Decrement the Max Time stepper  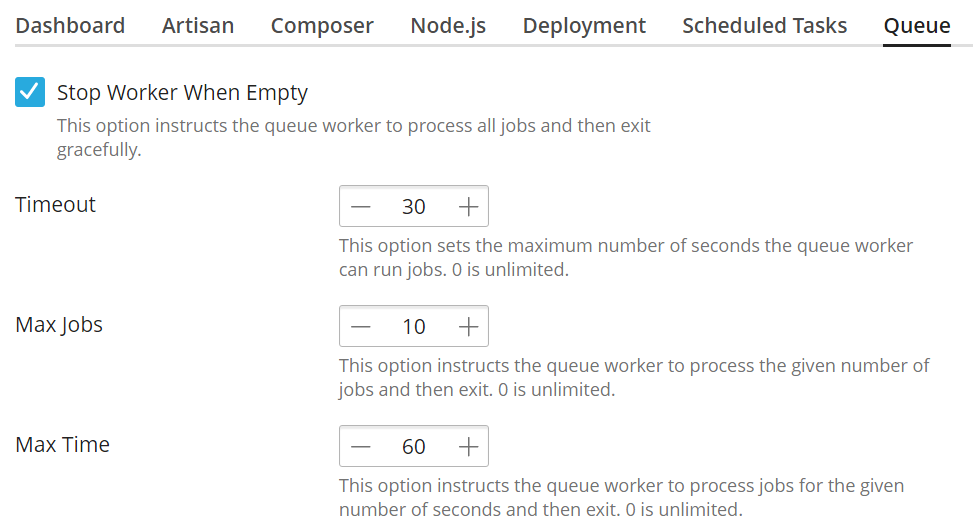(x=361, y=447)
